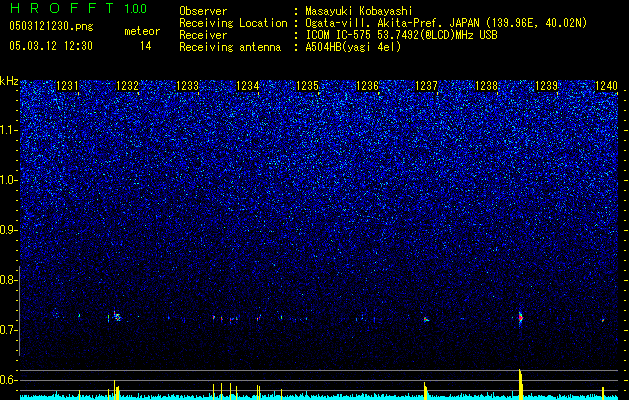
Task: Click the 1235 time axis label
Action: pyautogui.click(x=307, y=85)
